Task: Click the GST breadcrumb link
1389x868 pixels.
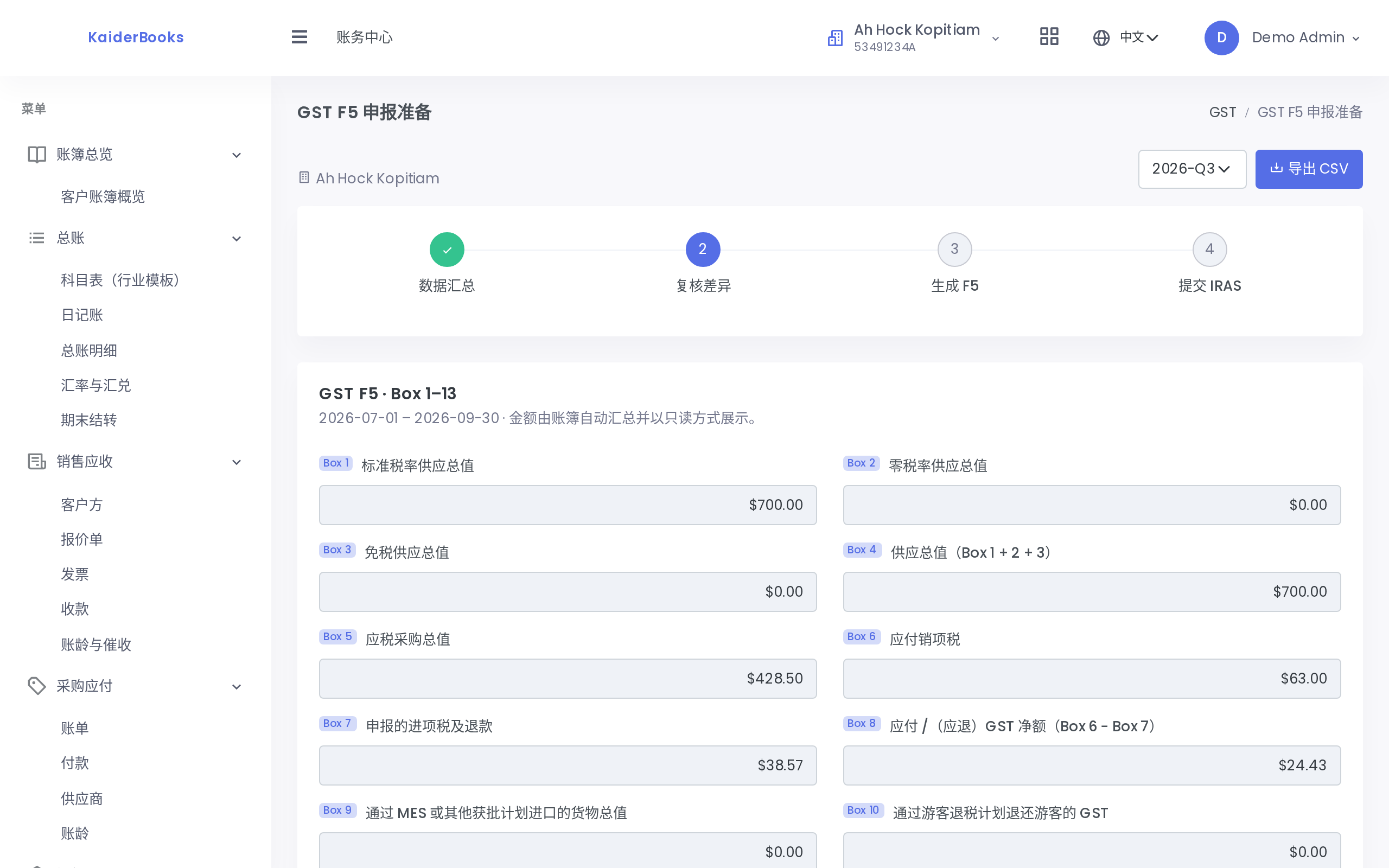Action: click(x=1222, y=112)
